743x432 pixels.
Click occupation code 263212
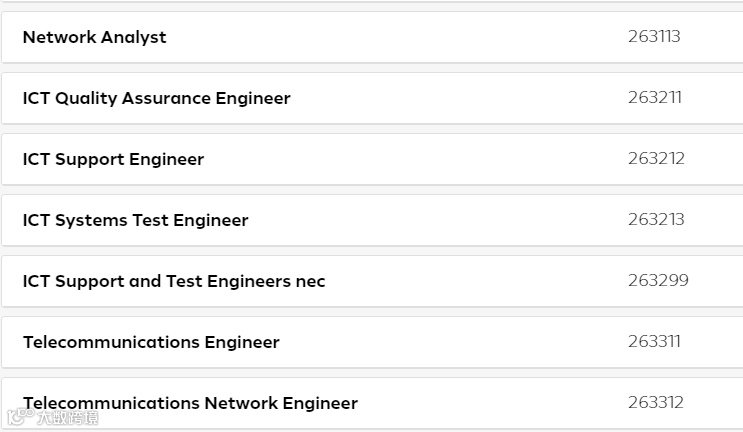tap(656, 159)
